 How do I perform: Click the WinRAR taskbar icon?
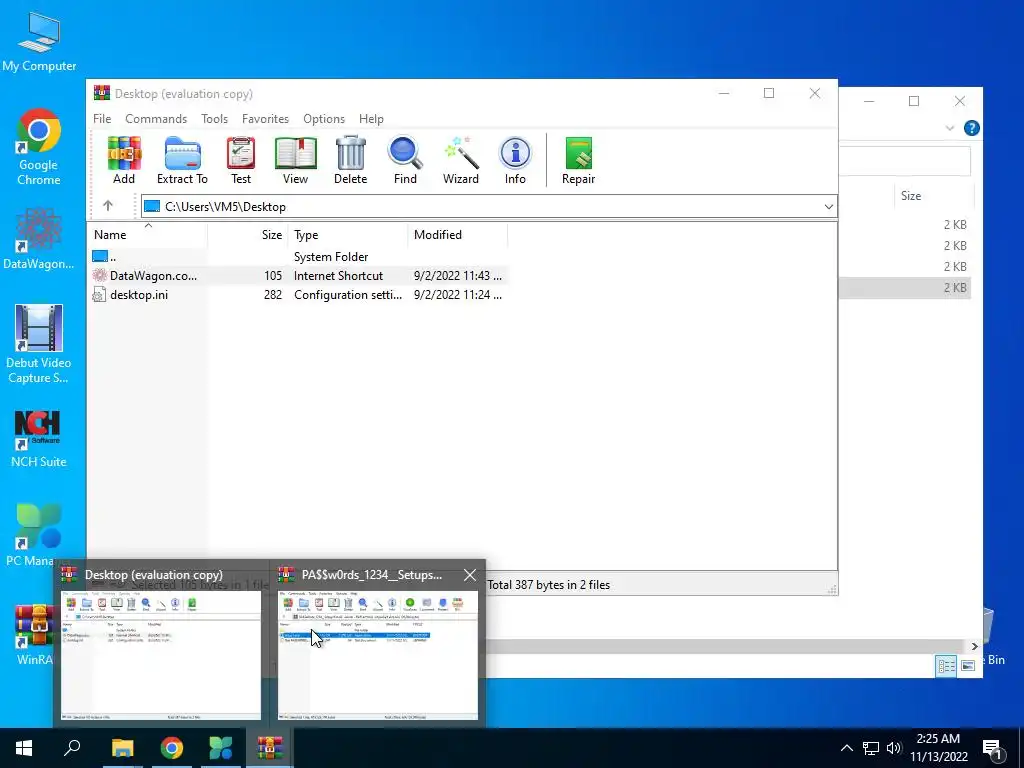[270, 748]
